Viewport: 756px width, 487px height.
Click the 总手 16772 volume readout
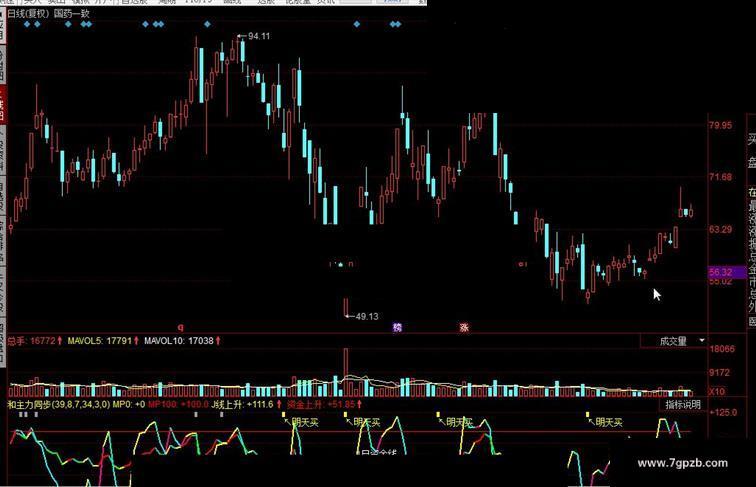(35, 341)
